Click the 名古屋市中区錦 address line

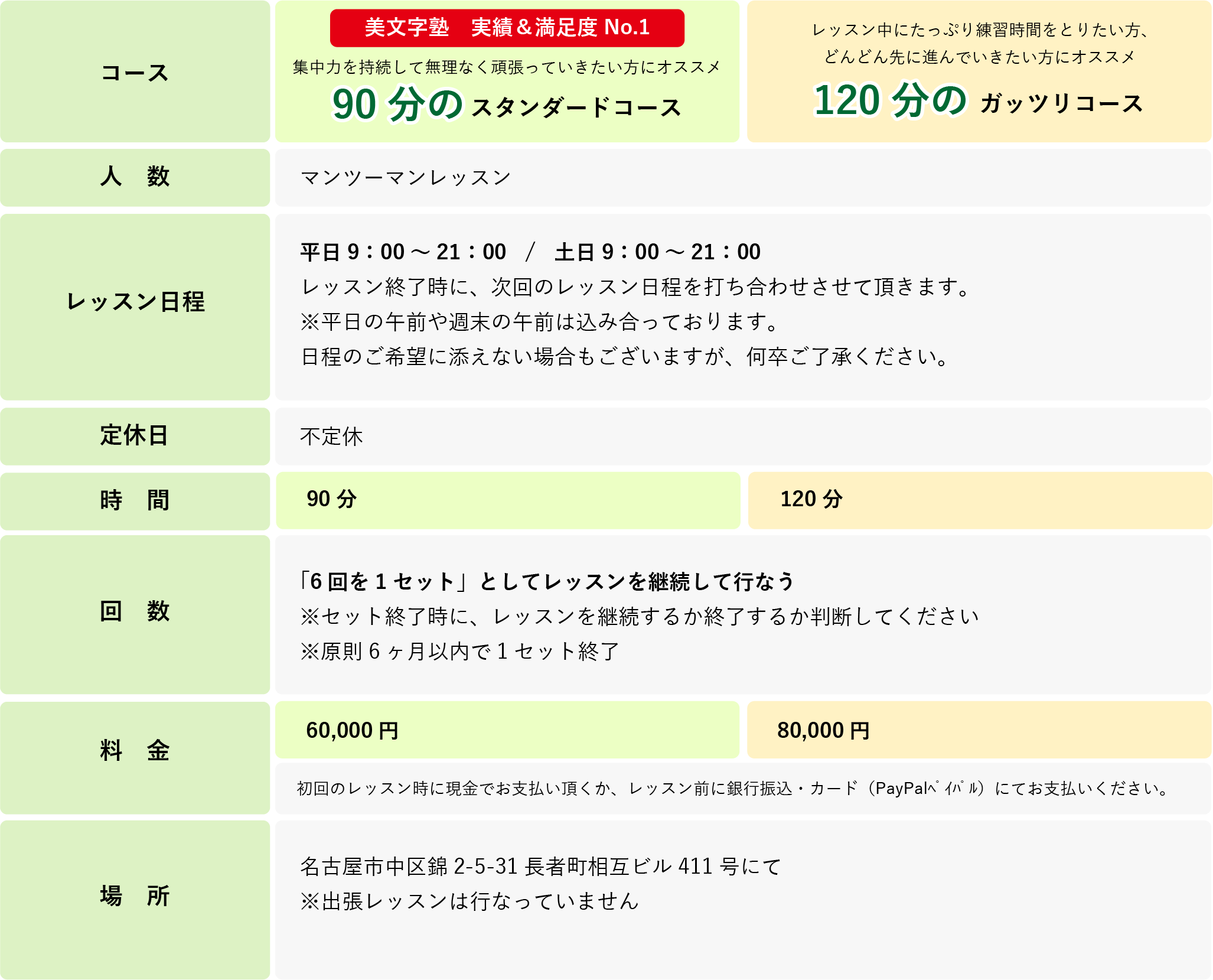(540, 867)
